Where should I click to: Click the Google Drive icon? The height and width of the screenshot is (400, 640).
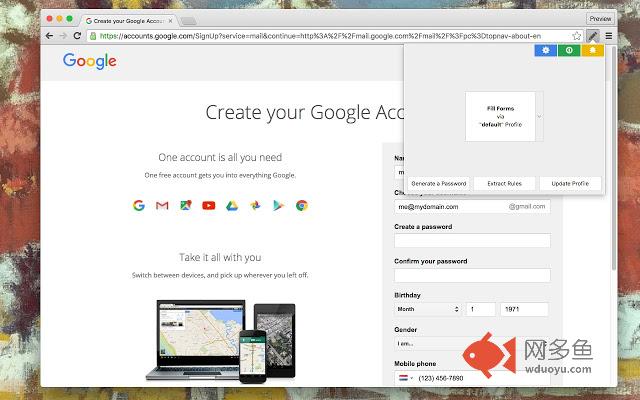click(x=231, y=206)
